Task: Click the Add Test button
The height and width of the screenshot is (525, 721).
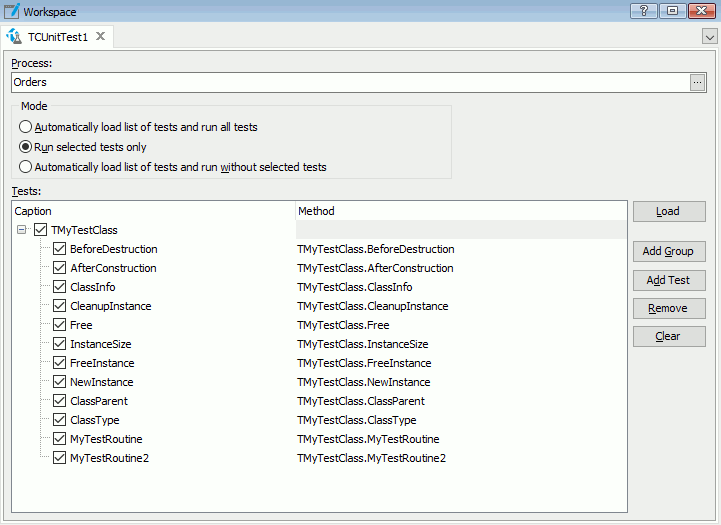Action: [669, 280]
